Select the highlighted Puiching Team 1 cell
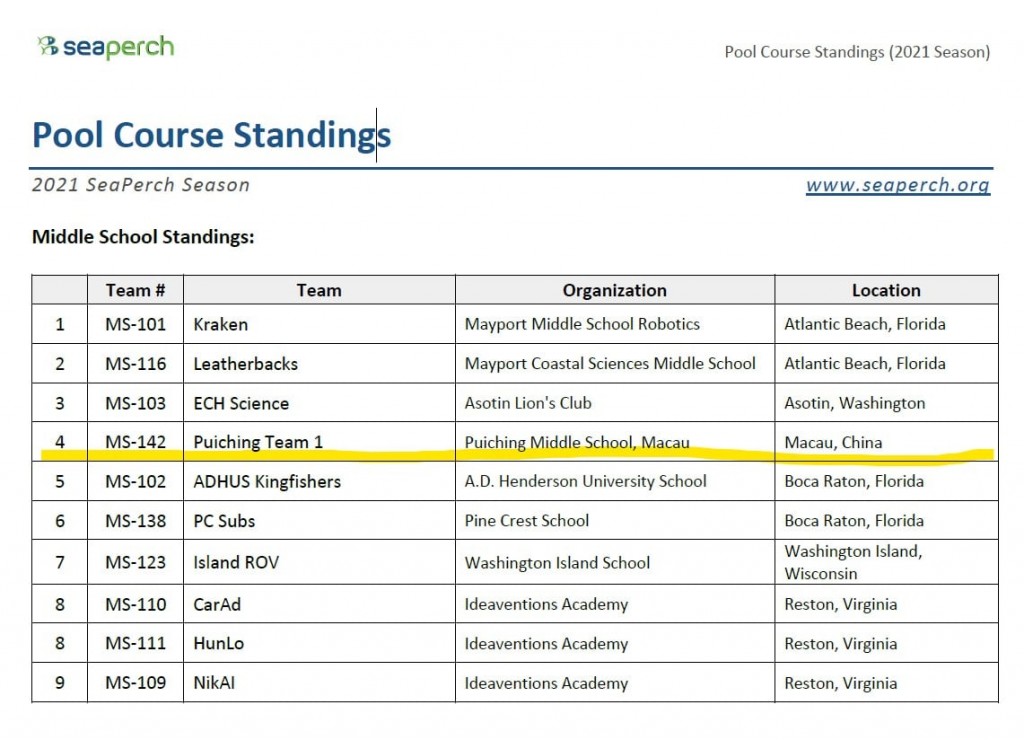The width and height of the screenshot is (1024, 740). pos(258,442)
